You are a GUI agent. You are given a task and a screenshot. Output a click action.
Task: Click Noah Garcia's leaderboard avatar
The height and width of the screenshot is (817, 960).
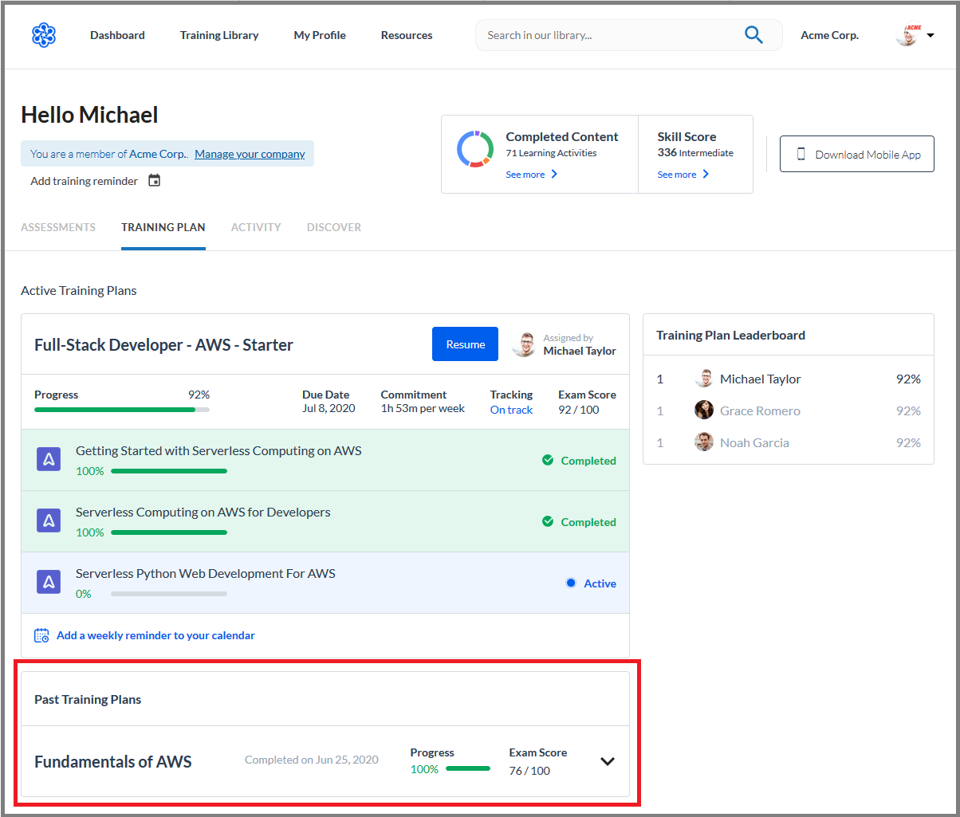click(704, 442)
